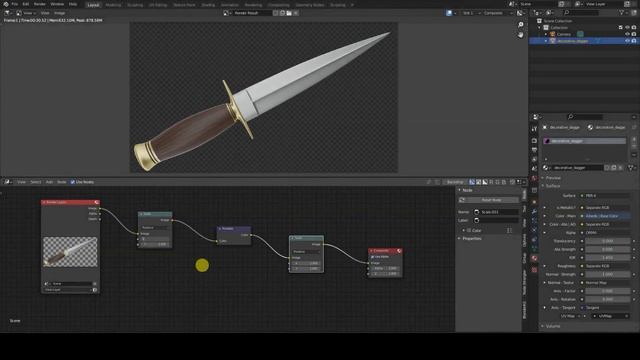Select decorative_dagger material slot

click(x=584, y=141)
